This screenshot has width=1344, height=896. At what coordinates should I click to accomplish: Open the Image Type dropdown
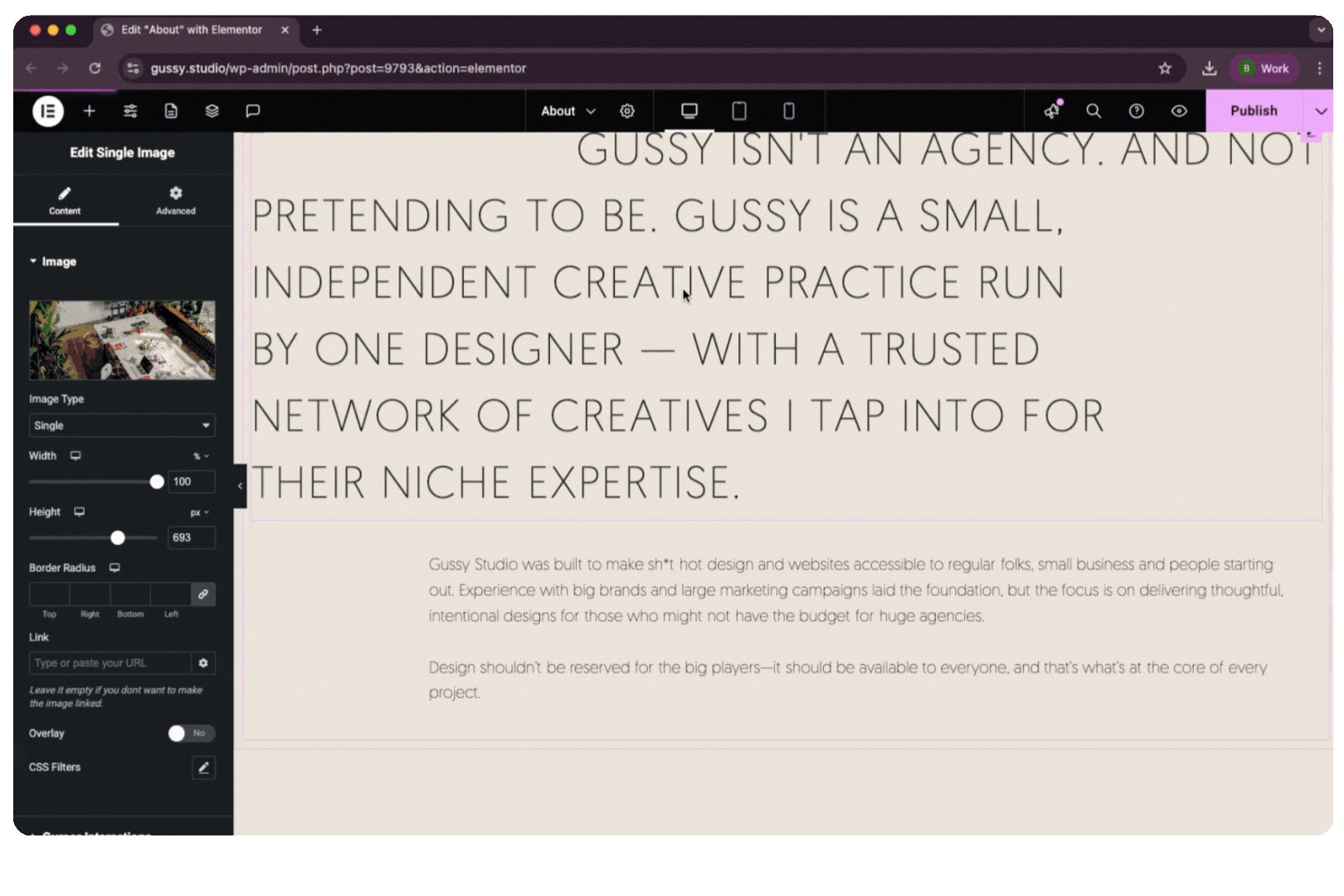[122, 426]
